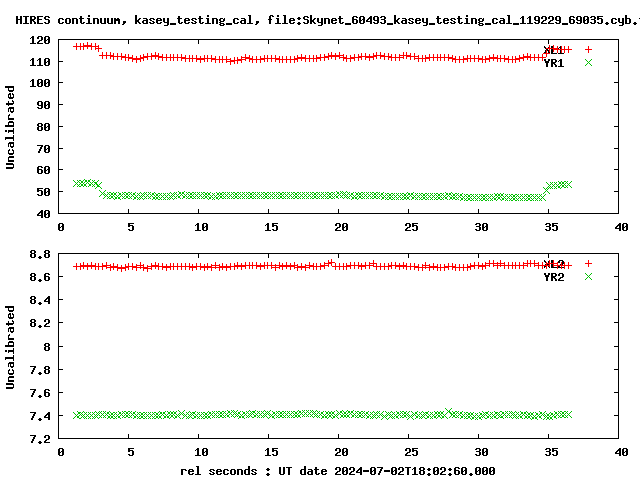The width and height of the screenshot is (640, 480).
Task: Click the top plot Uncalibrated y-axis label
Action: click(10, 127)
